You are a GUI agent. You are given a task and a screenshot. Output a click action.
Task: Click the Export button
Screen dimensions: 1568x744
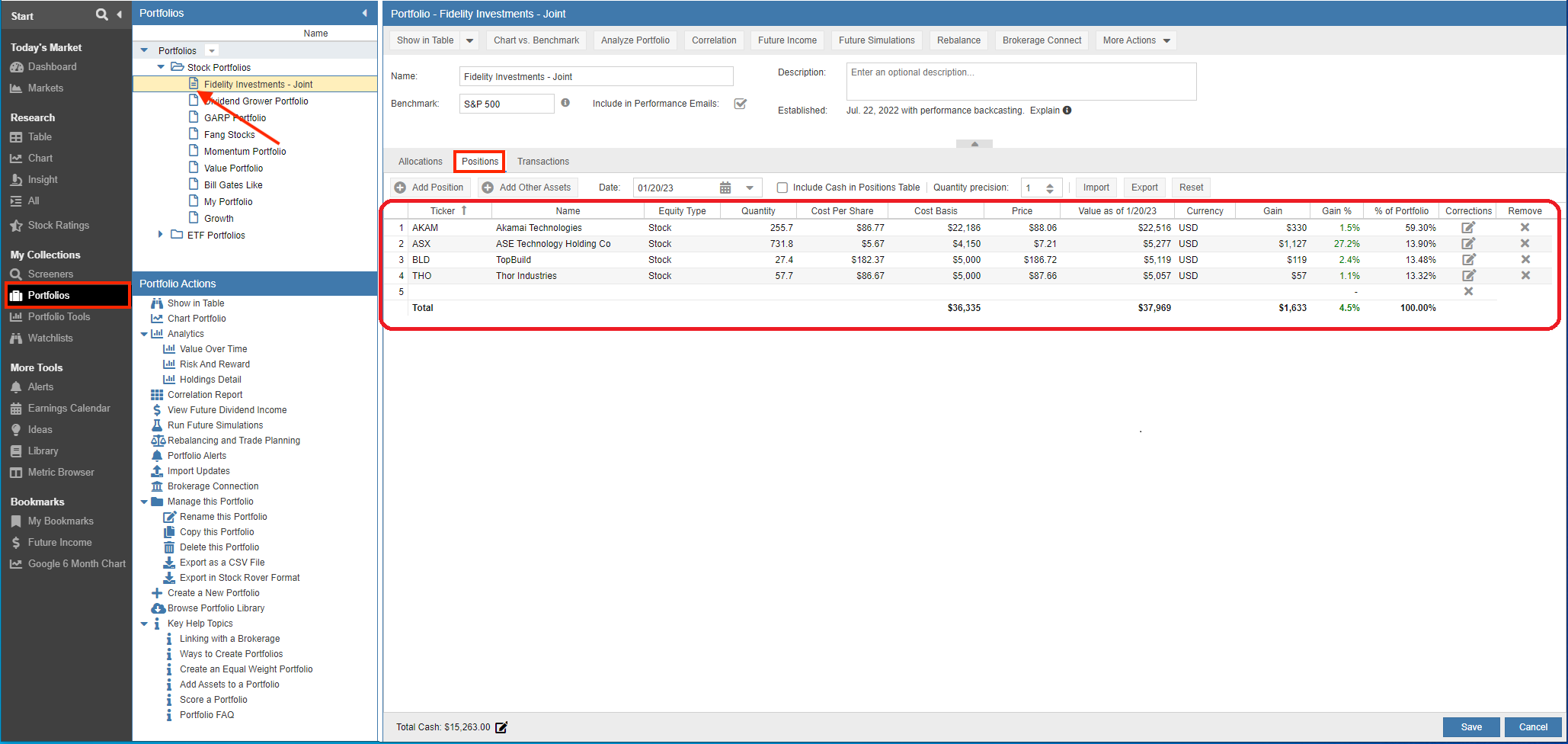[1144, 188]
